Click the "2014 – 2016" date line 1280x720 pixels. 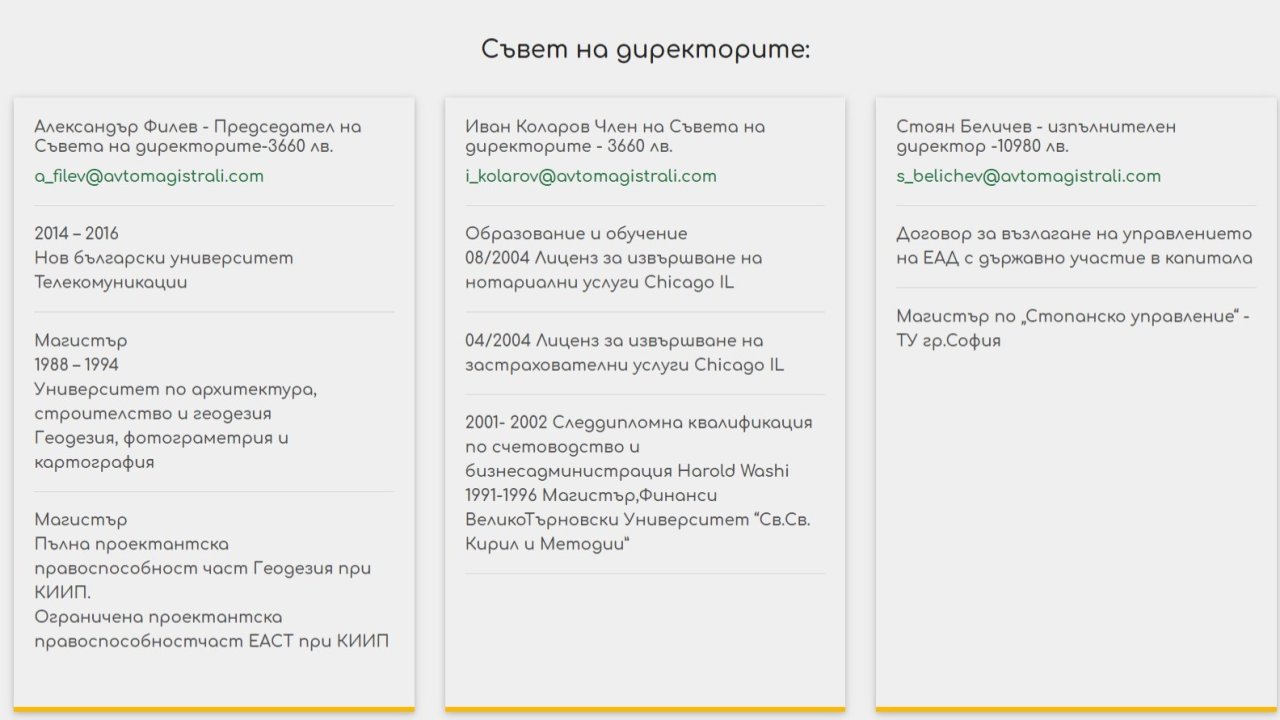pos(76,234)
